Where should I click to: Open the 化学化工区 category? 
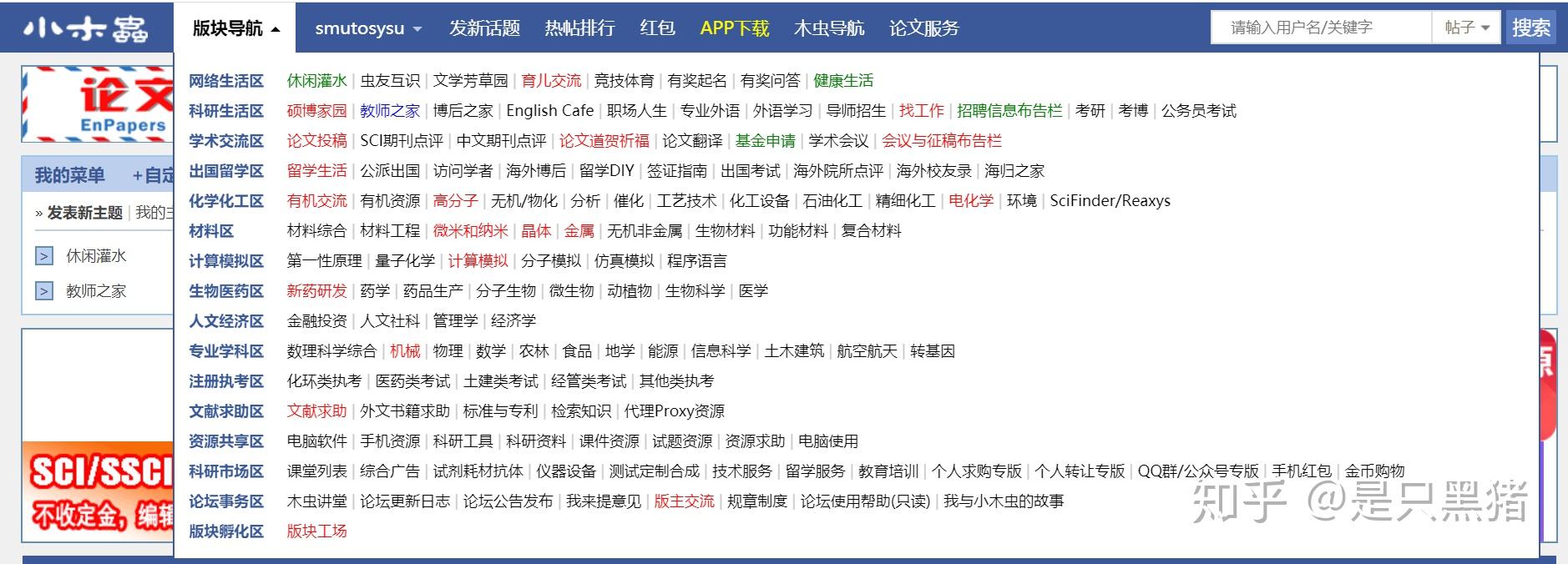pyautogui.click(x=226, y=201)
